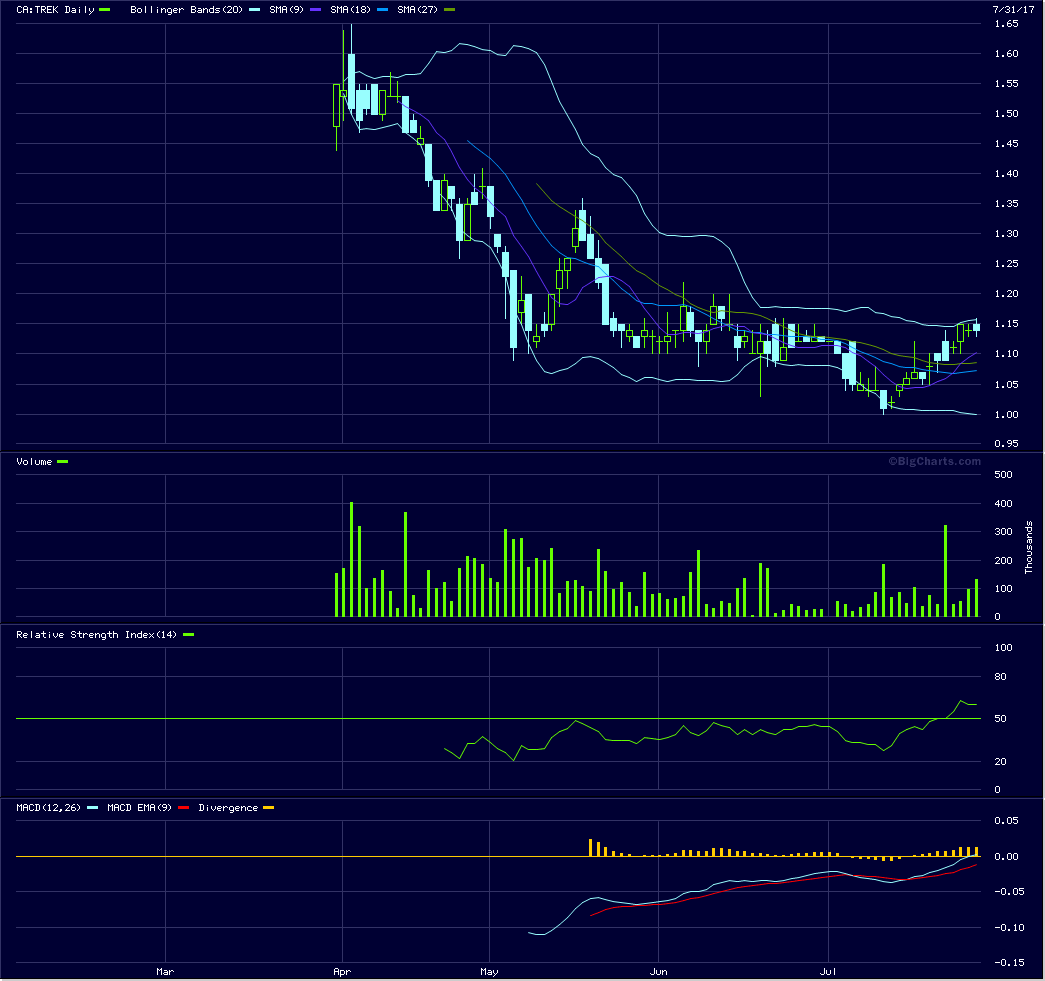Click the 1.00 price axis label
This screenshot has height=981, width=1045.
click(1006, 415)
